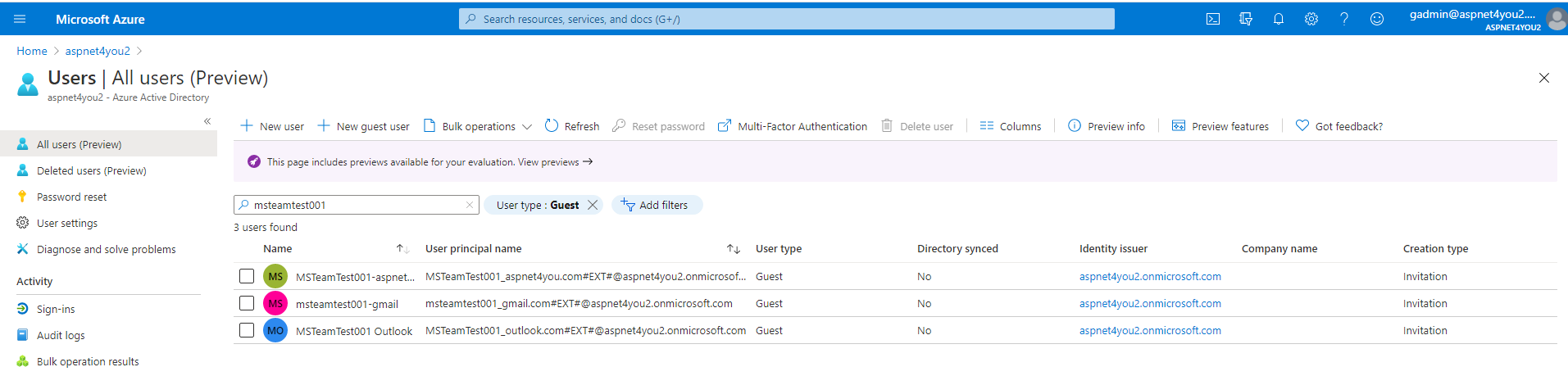The height and width of the screenshot is (376, 1568).
Task: Open the notifications bell
Action: (x=1279, y=19)
